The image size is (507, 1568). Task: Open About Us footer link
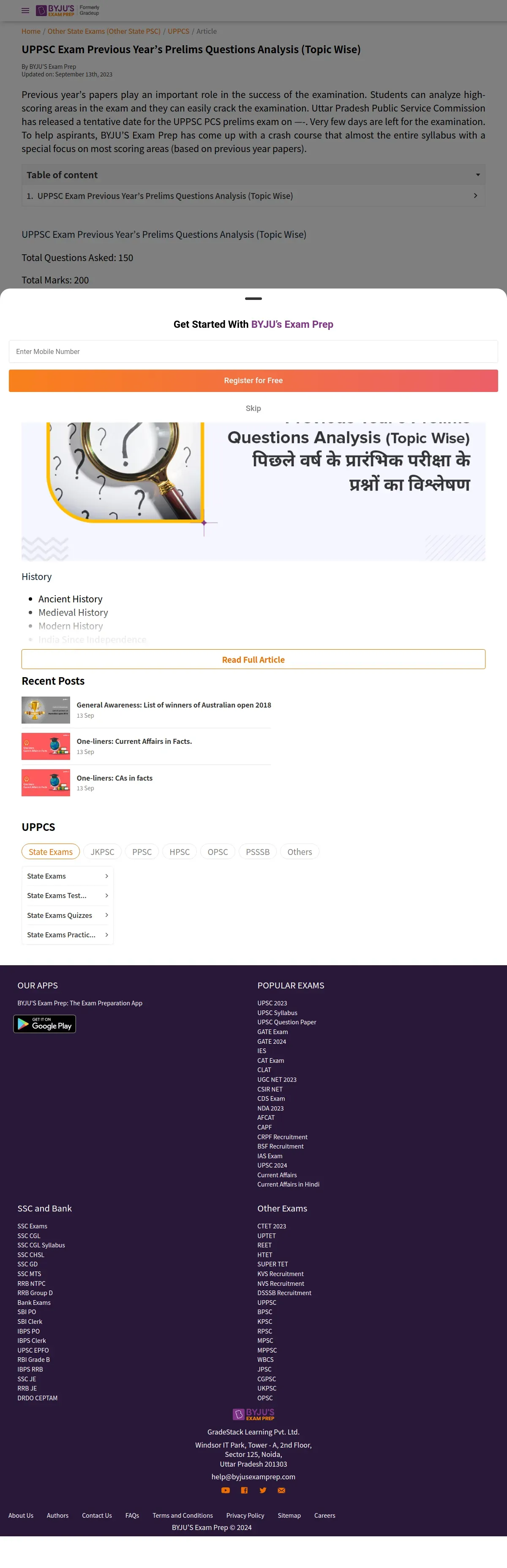click(x=21, y=1515)
